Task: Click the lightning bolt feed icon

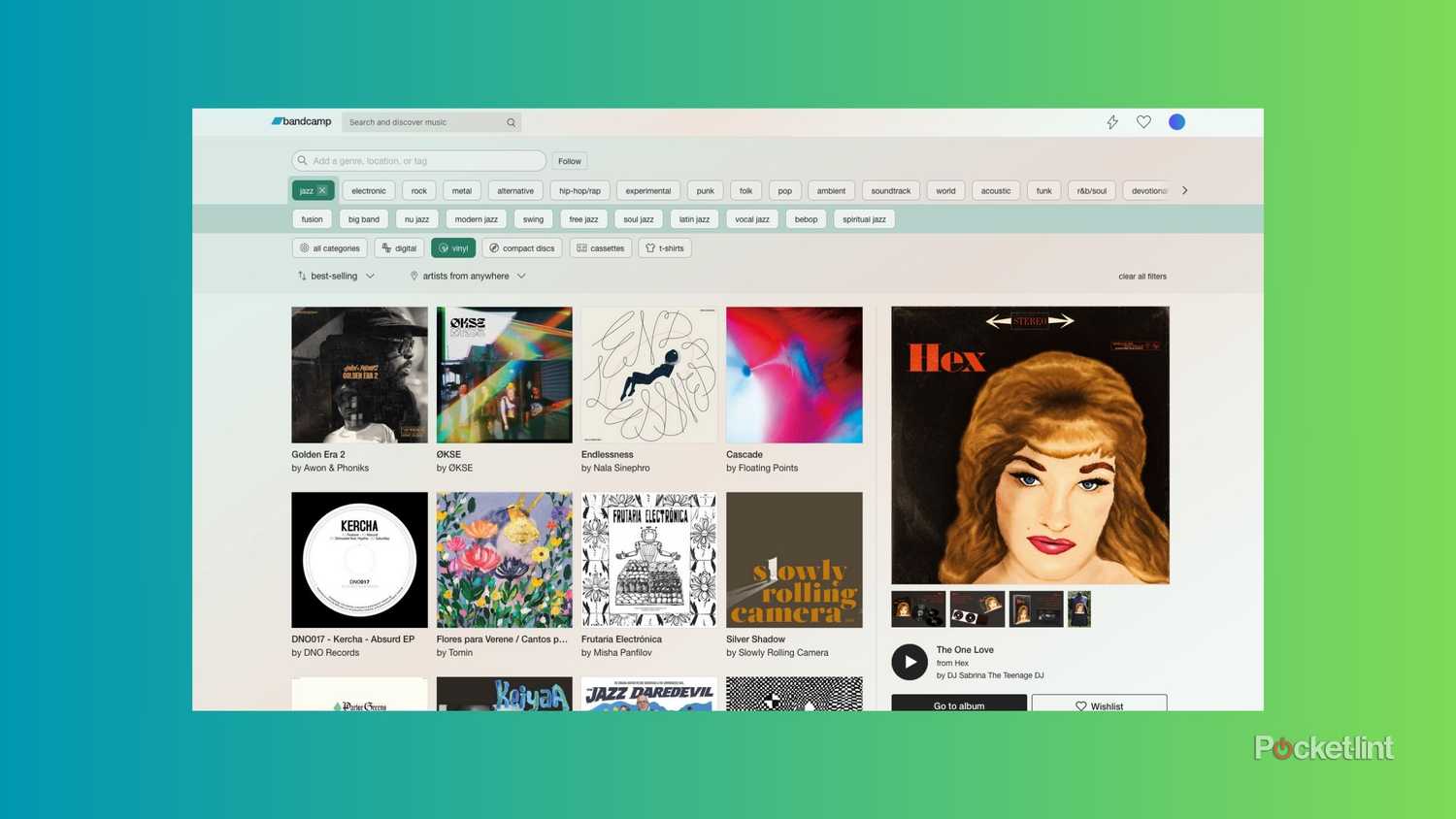Action: coord(1112,121)
